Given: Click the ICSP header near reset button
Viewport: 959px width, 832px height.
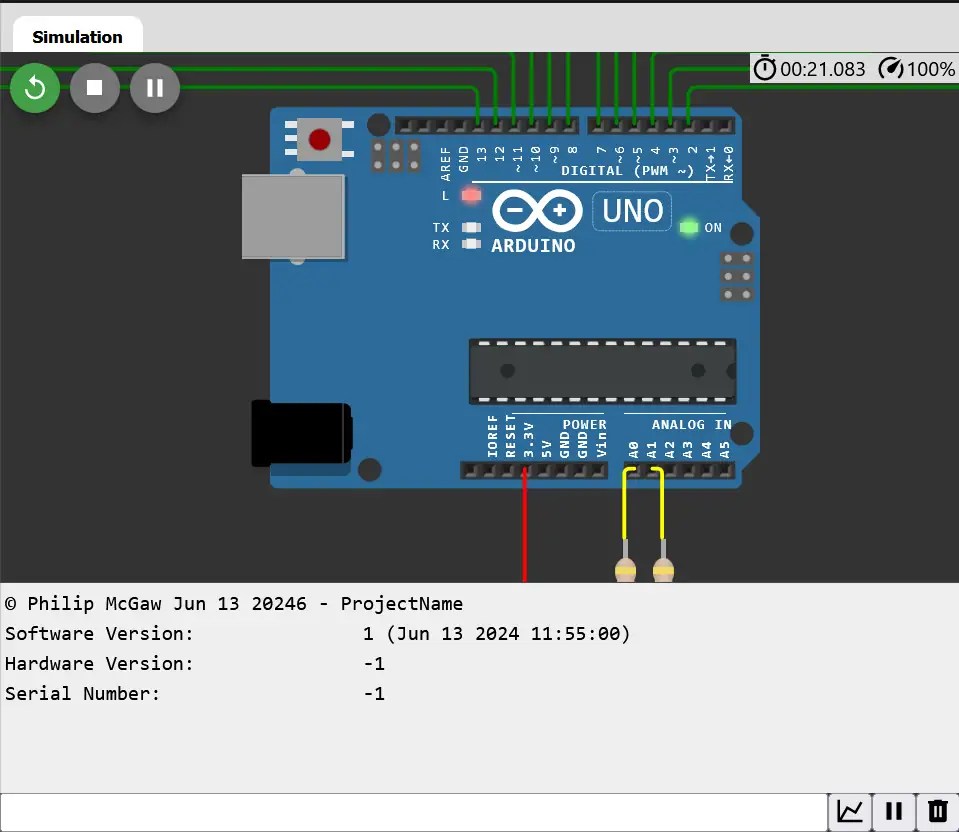Looking at the screenshot, I should (x=396, y=156).
